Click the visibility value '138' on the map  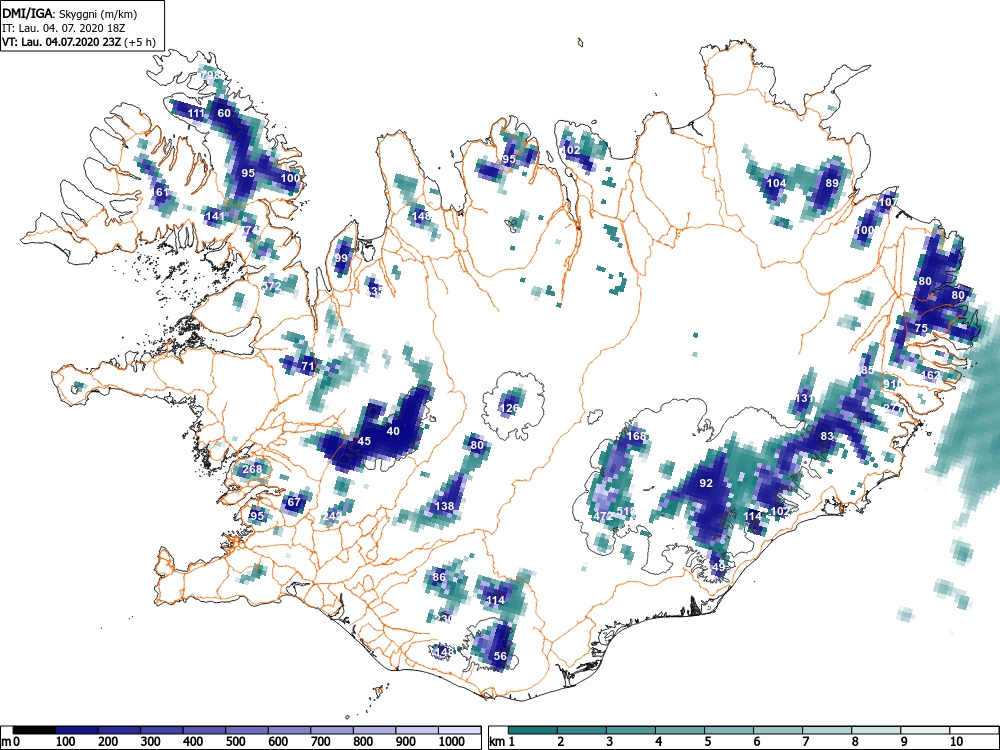point(444,506)
